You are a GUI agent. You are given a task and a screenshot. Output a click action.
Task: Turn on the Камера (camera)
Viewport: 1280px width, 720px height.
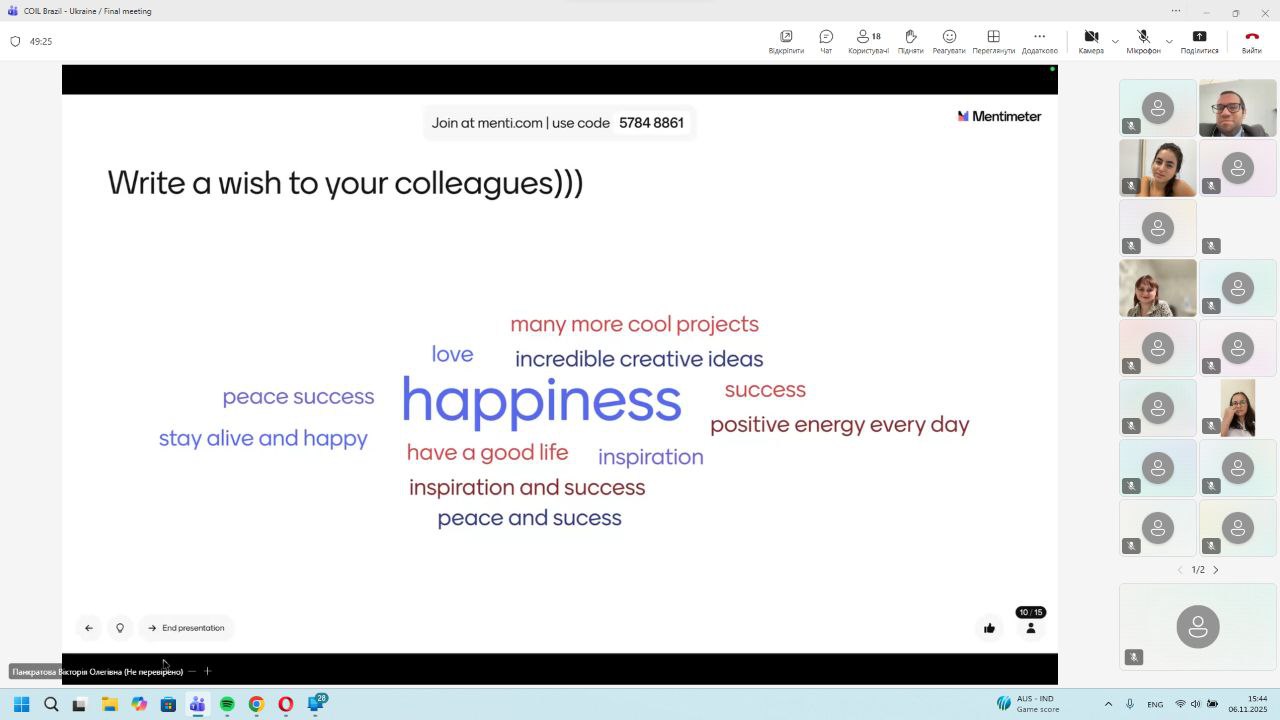pos(1091,37)
